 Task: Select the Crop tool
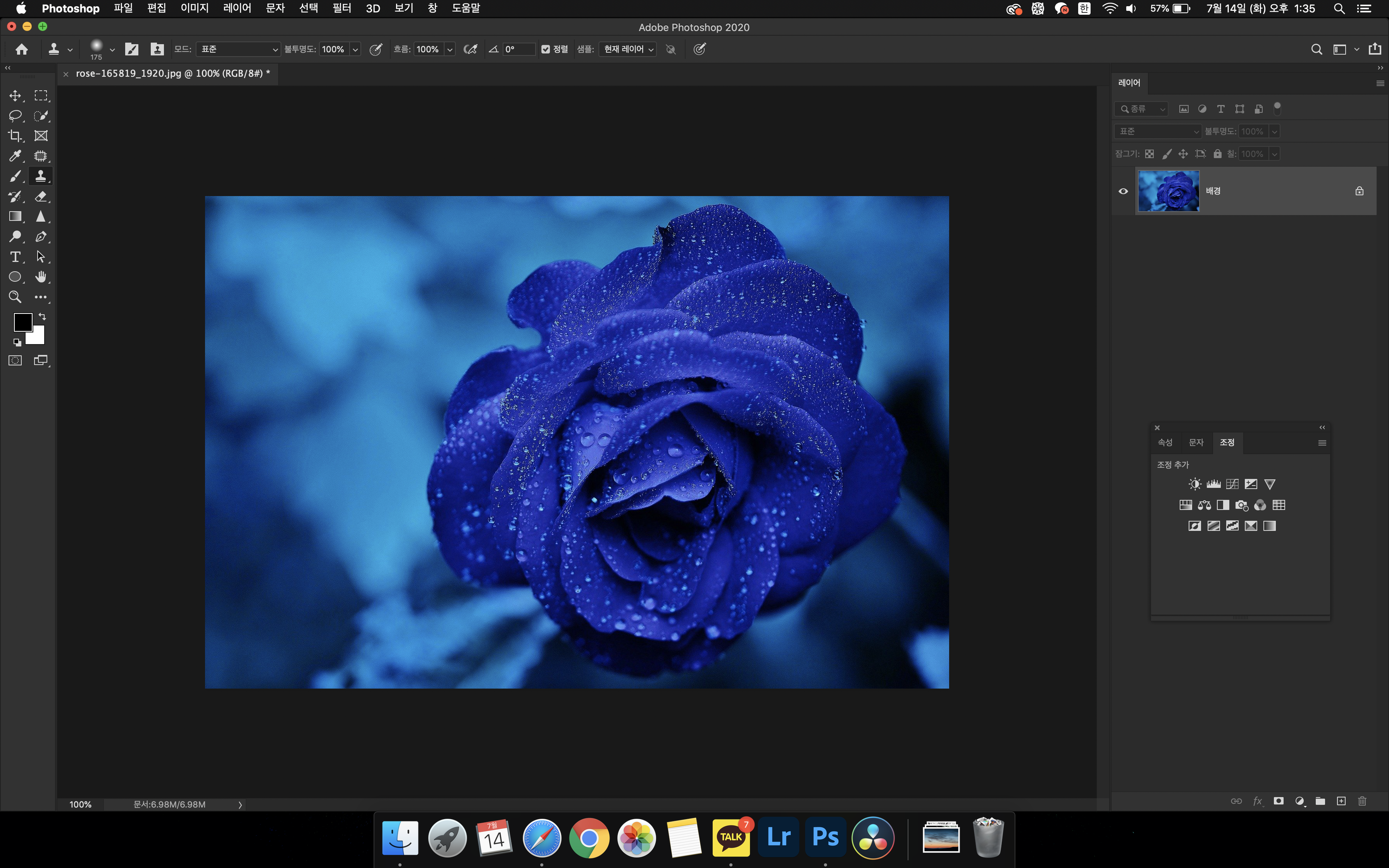15,136
